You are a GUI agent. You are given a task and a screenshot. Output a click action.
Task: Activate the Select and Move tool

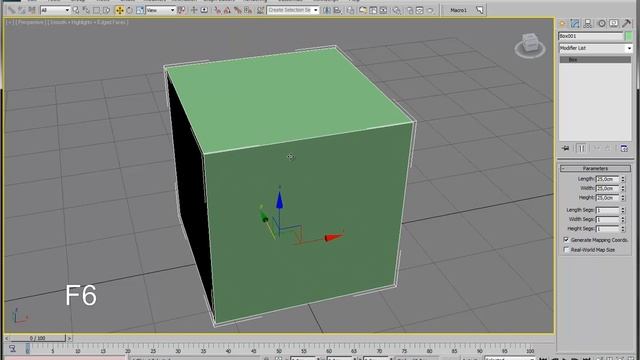[x=119, y=10]
